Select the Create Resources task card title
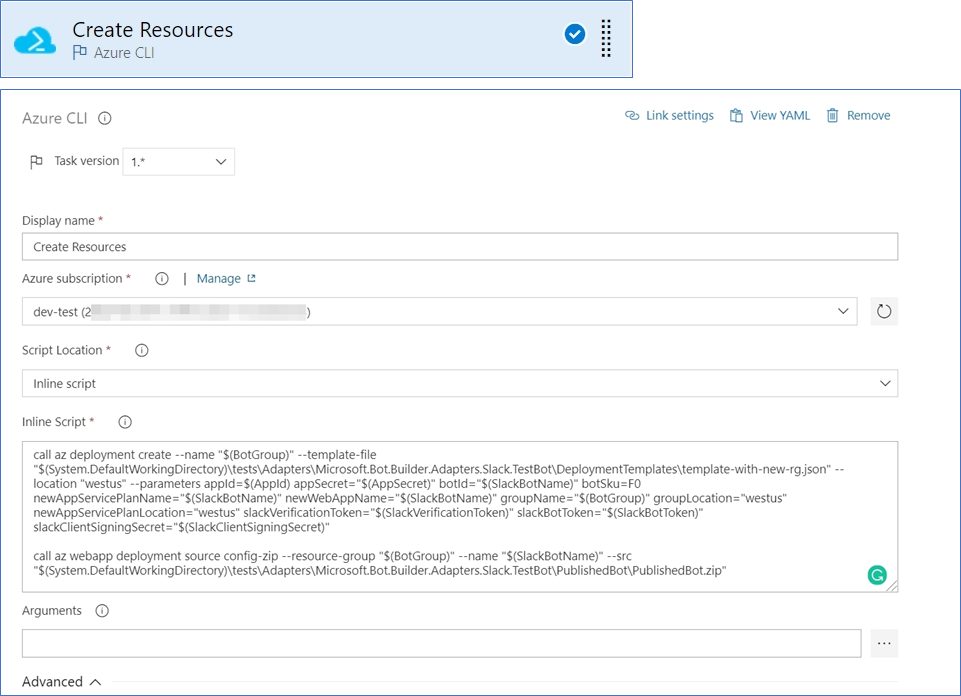This screenshot has height=696, width=961. (153, 29)
